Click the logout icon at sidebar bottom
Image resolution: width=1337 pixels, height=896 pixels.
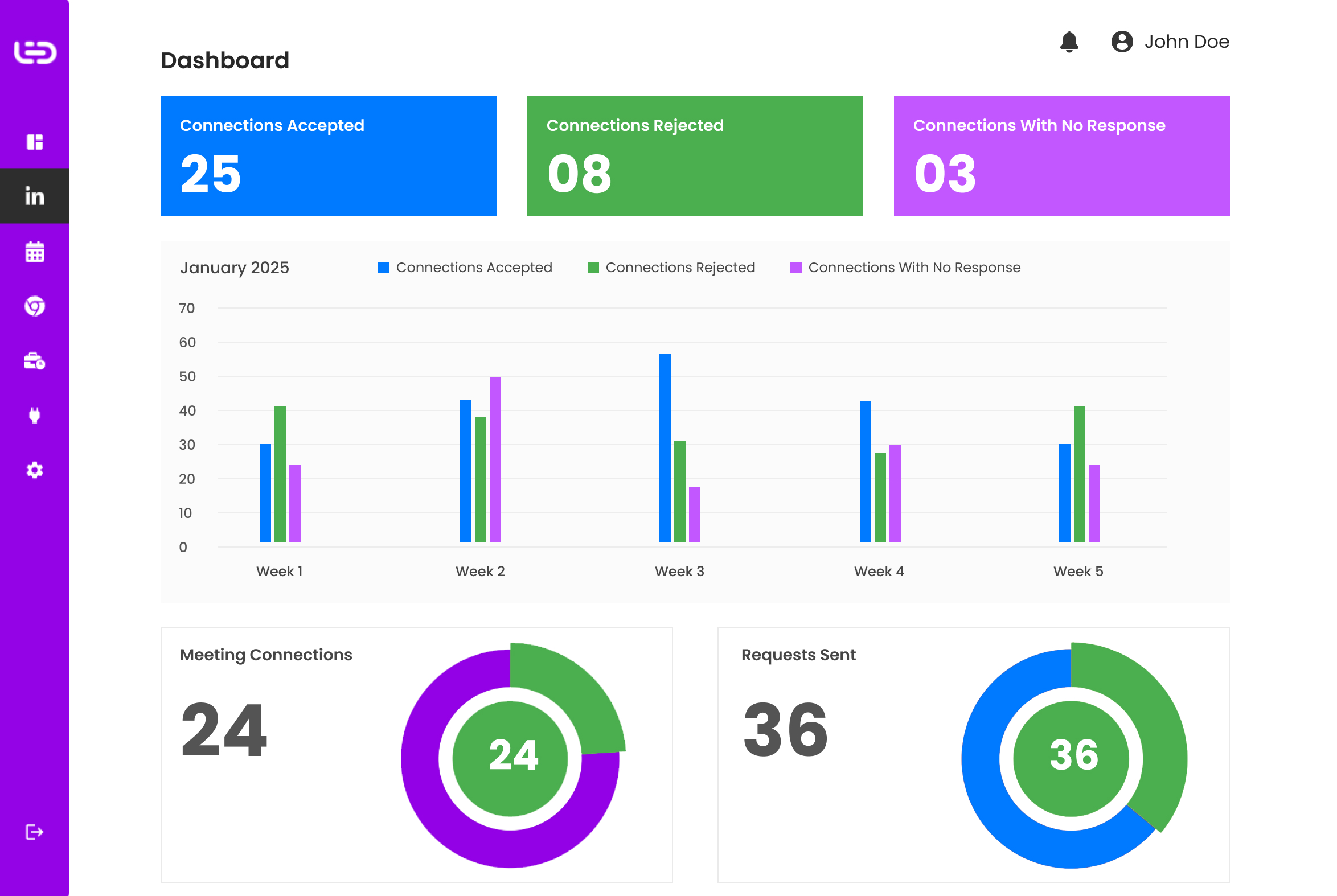click(x=35, y=832)
